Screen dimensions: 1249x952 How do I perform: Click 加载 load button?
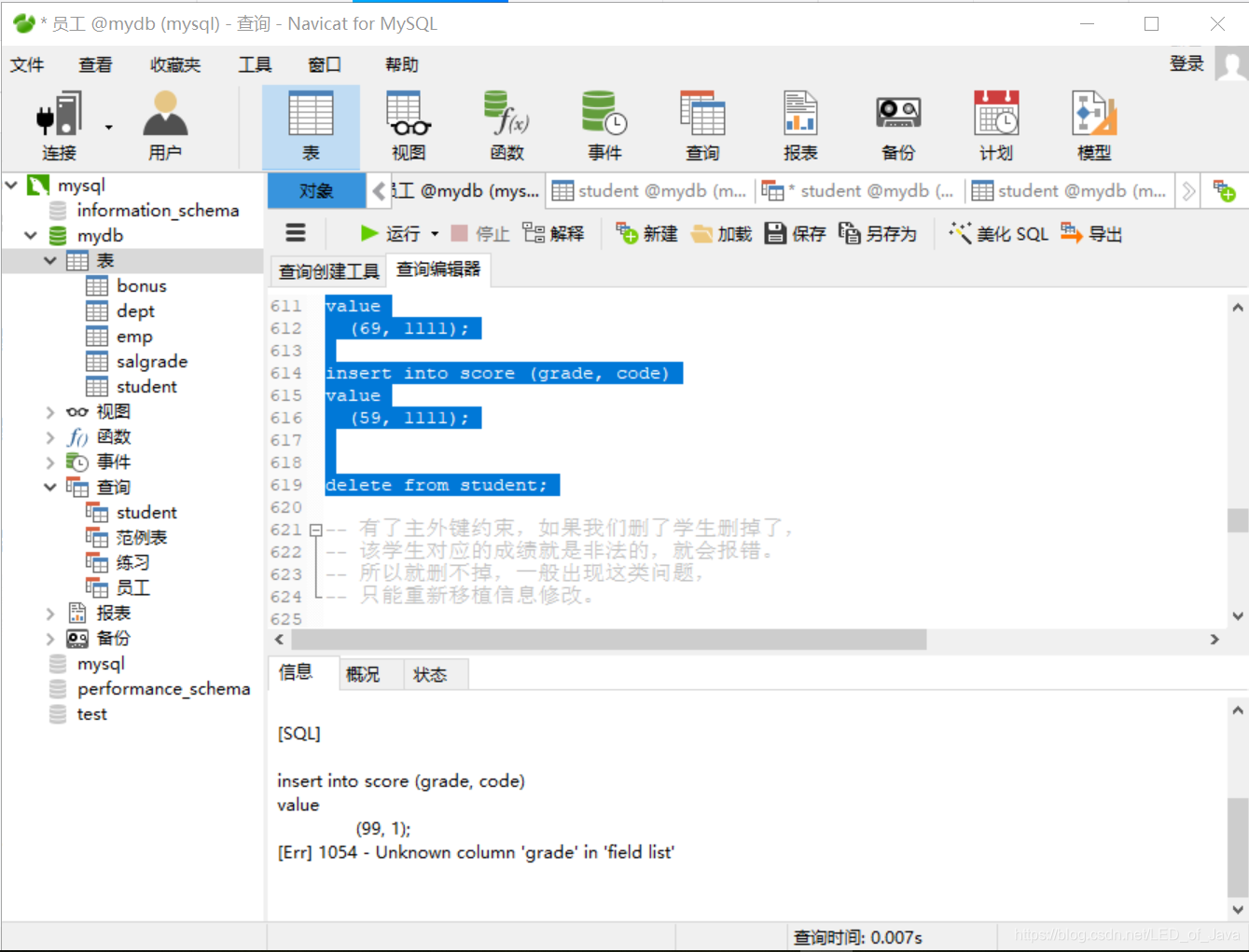click(x=721, y=233)
